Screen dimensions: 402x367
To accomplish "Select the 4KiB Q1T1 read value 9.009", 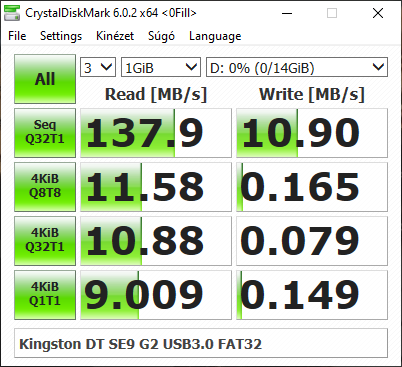I will pyautogui.click(x=156, y=295).
